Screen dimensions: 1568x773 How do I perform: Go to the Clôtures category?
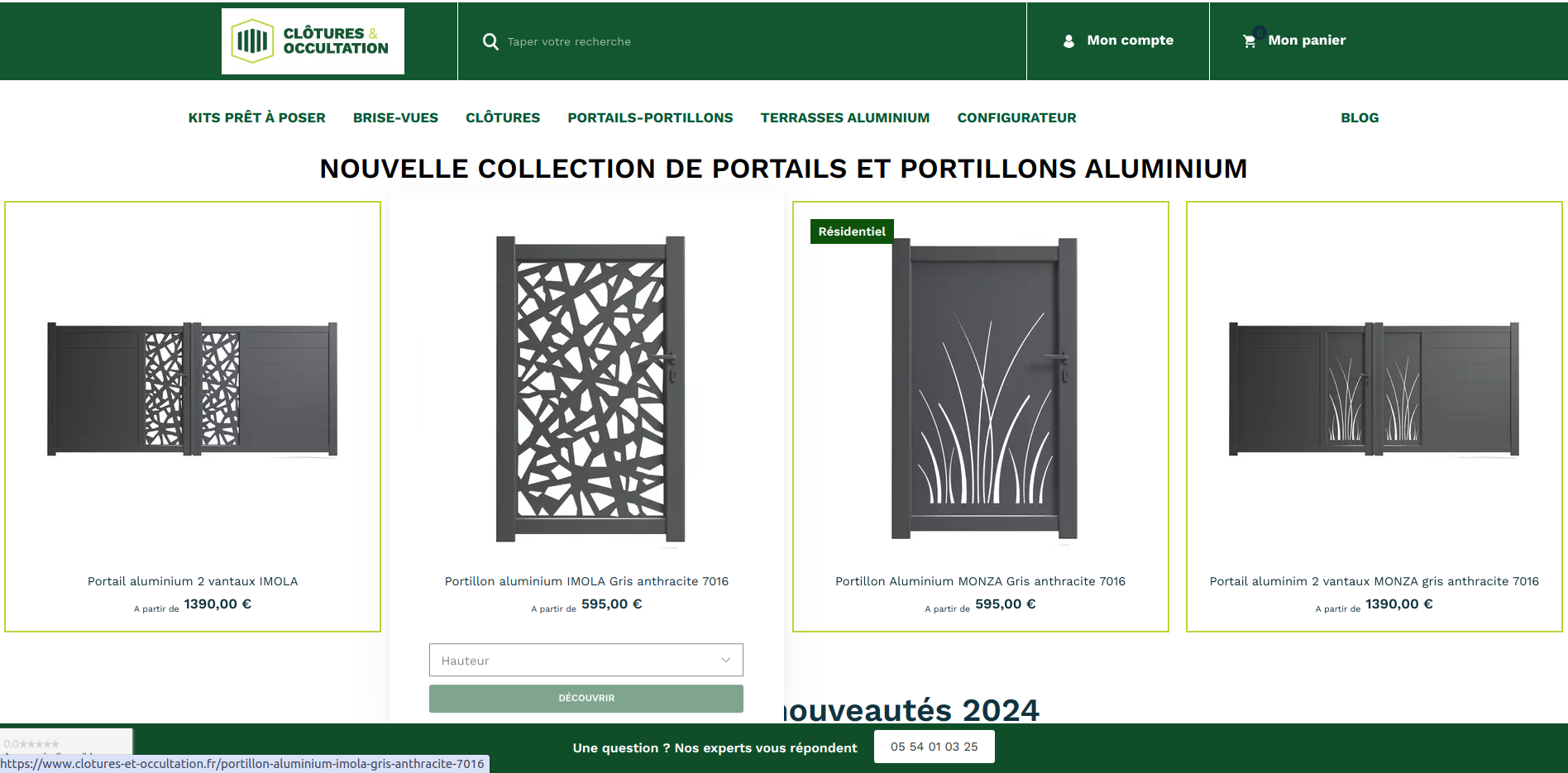coord(503,117)
